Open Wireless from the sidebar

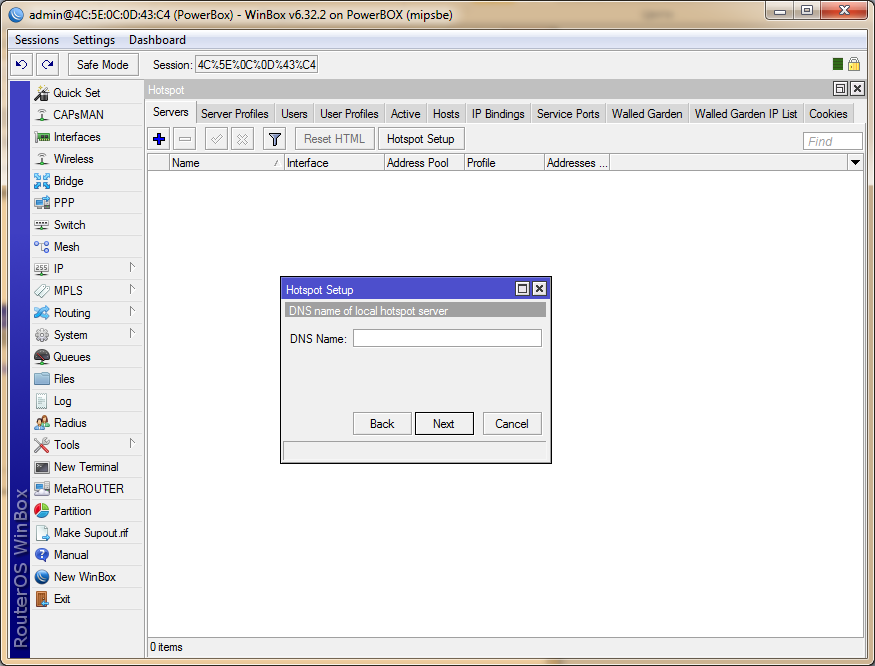point(73,159)
